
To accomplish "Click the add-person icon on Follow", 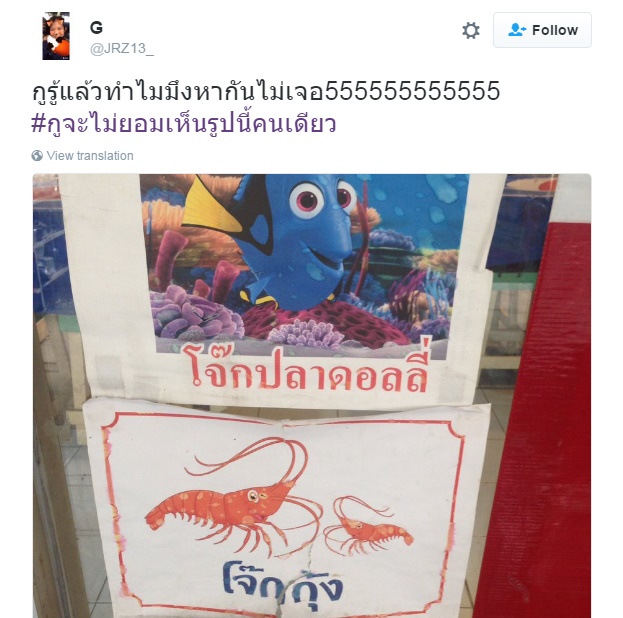I will tap(517, 30).
